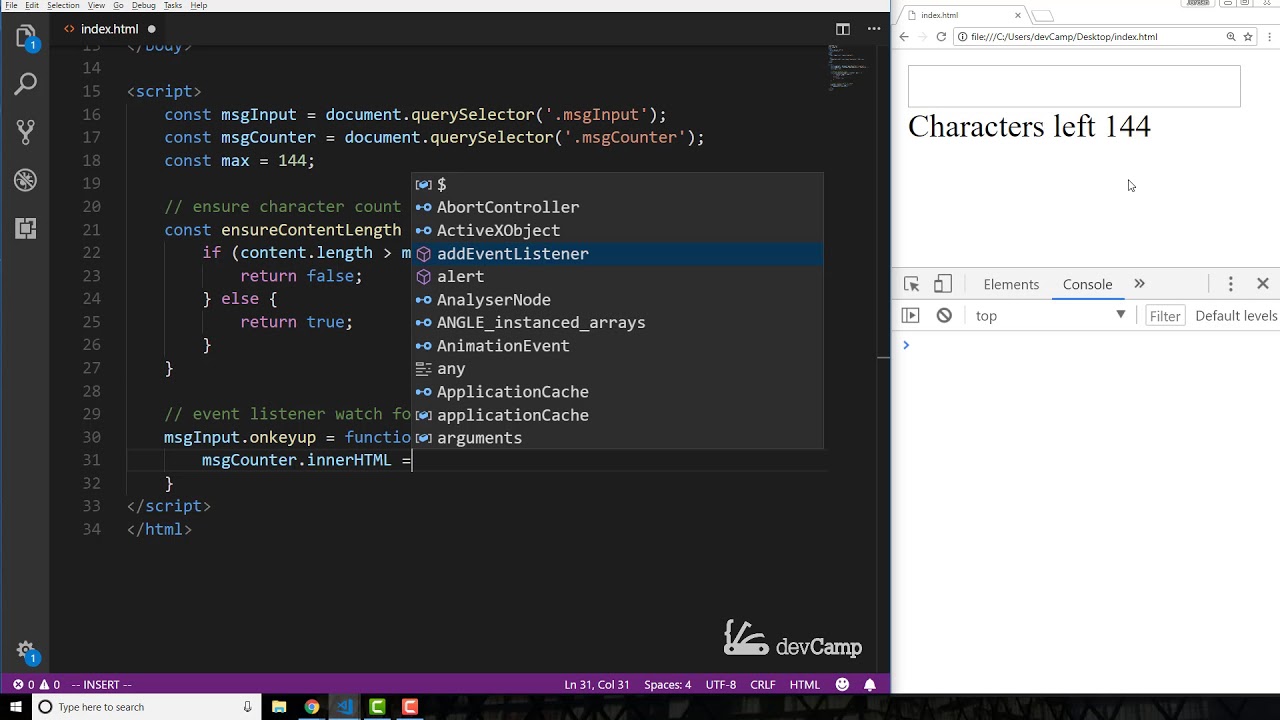The width and height of the screenshot is (1280, 720).
Task: Show the console sidebar
Action: point(910,316)
